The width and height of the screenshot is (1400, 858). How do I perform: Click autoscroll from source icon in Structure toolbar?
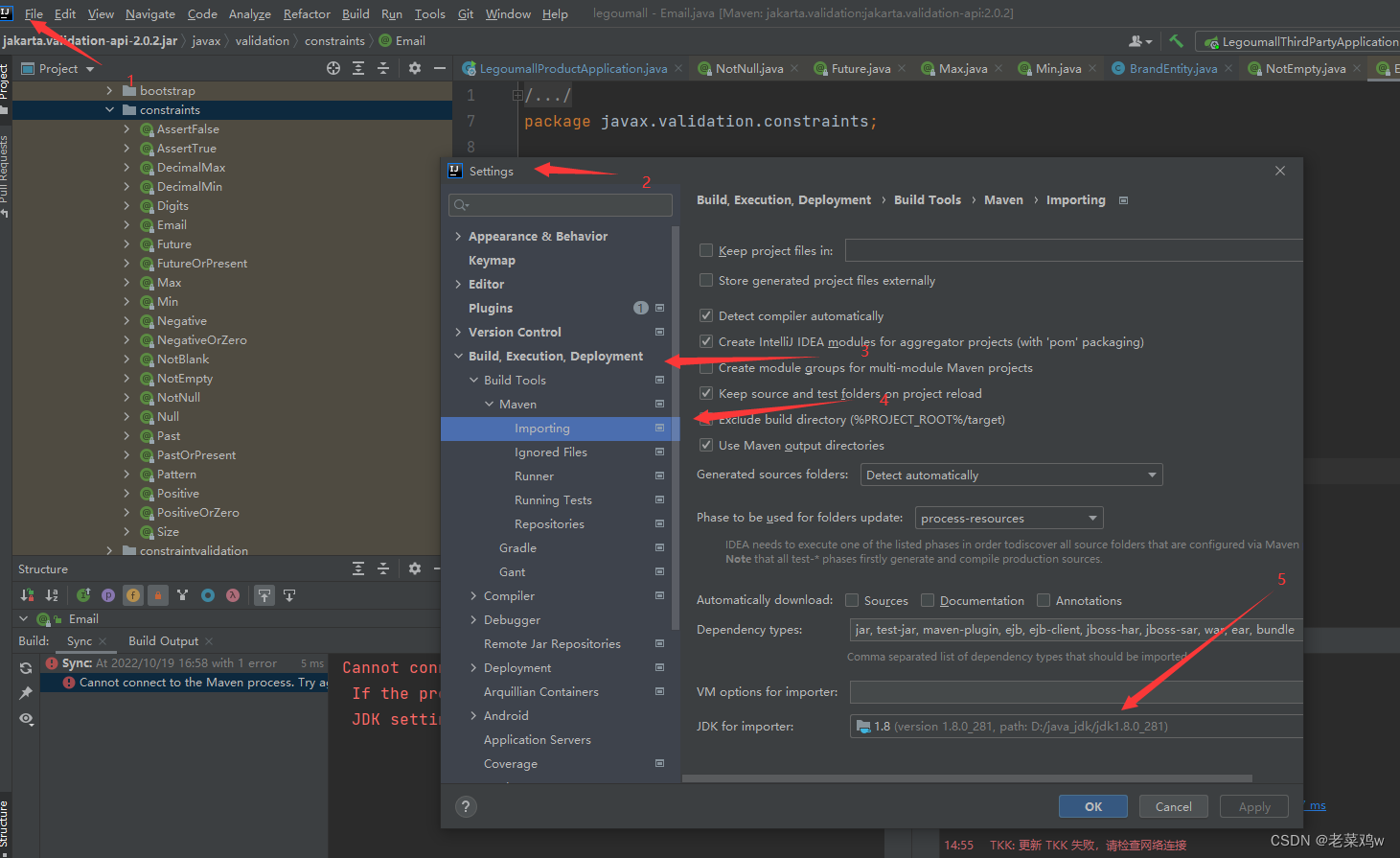coord(289,595)
